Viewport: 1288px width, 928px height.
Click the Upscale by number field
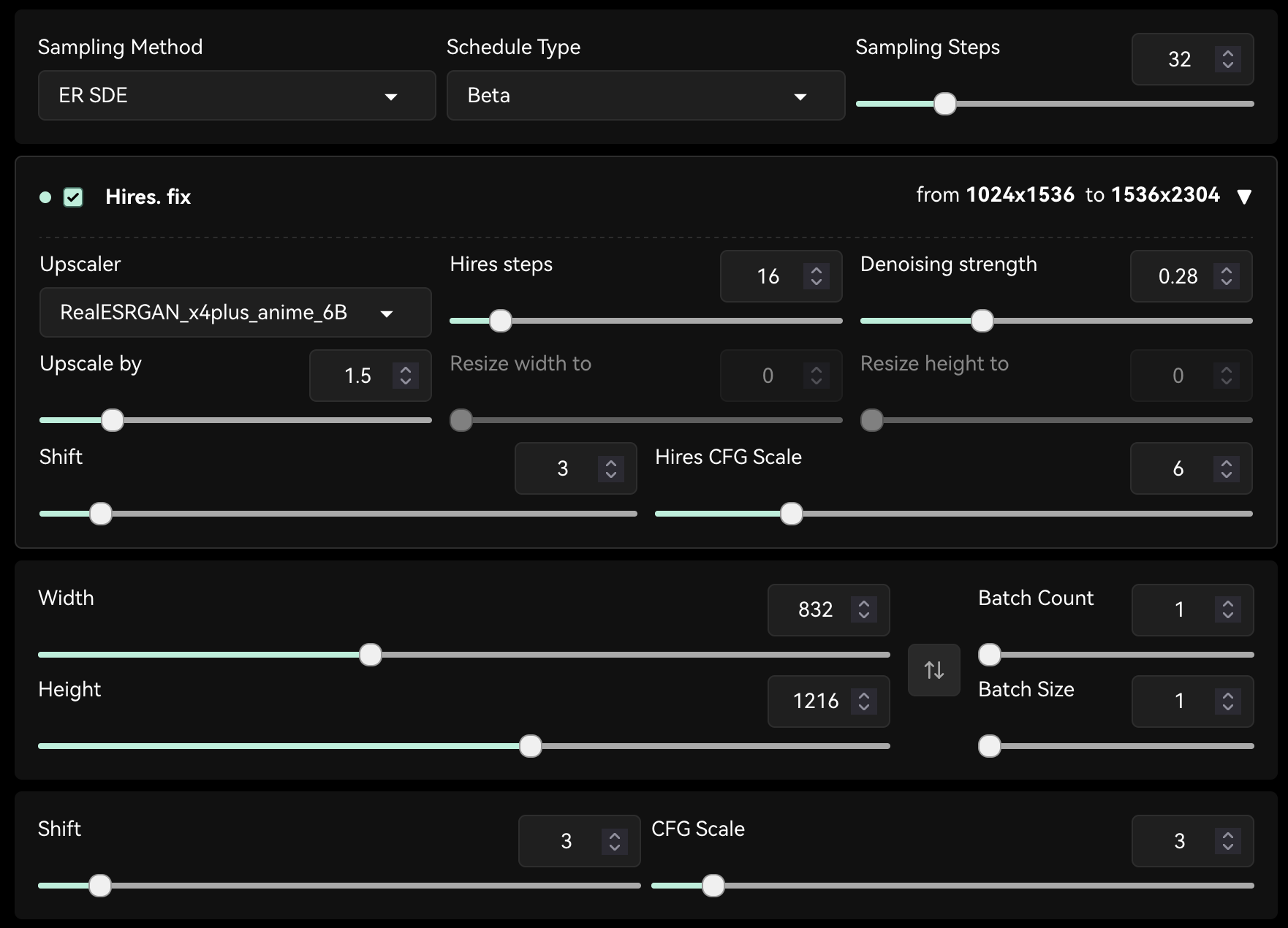pos(371,376)
